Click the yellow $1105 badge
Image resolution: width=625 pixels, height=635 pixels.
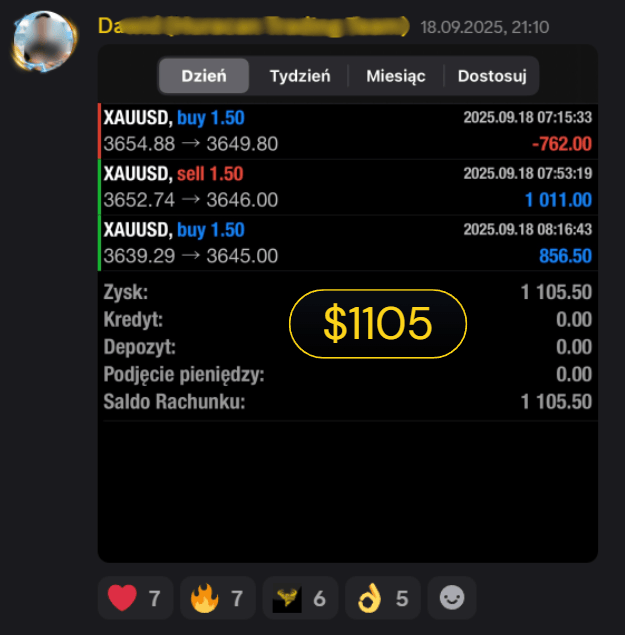coord(378,324)
